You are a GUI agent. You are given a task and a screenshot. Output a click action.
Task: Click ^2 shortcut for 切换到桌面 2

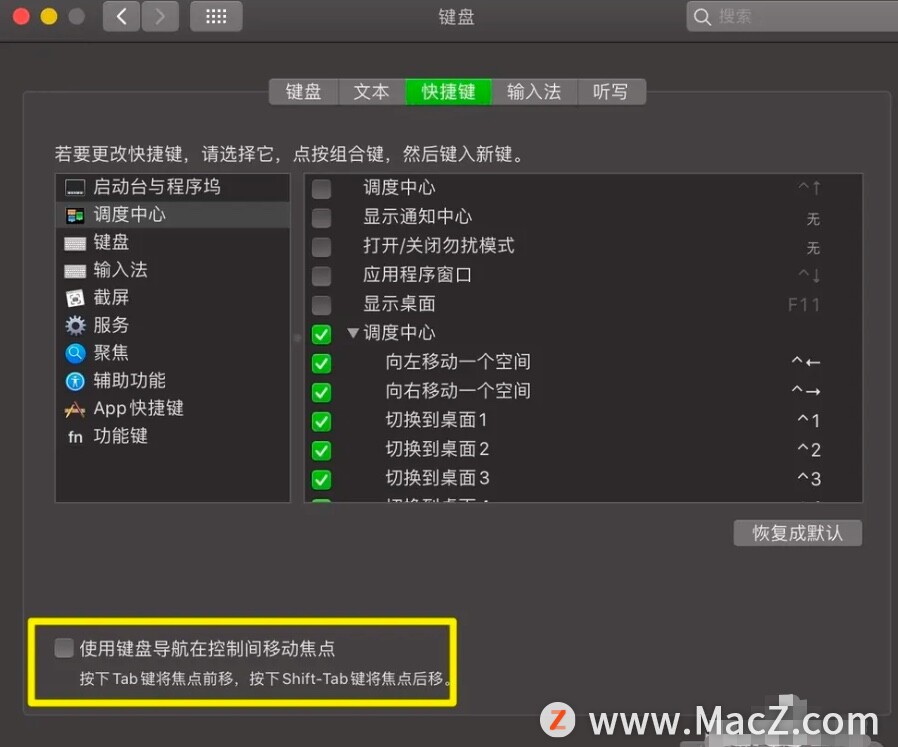click(809, 450)
